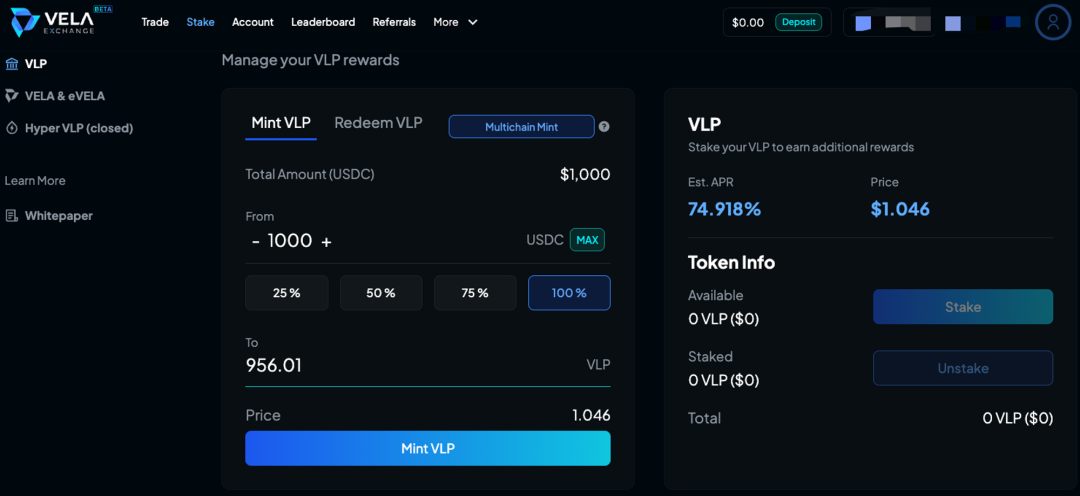Open the Leaderboard menu item

pyautogui.click(x=323, y=22)
